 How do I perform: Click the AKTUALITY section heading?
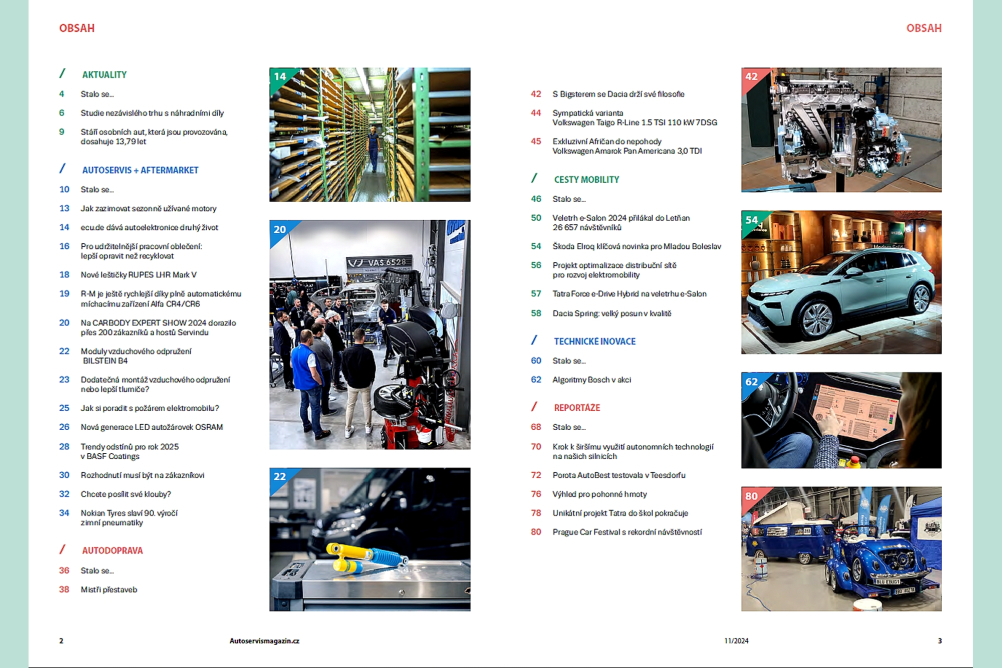(104, 75)
